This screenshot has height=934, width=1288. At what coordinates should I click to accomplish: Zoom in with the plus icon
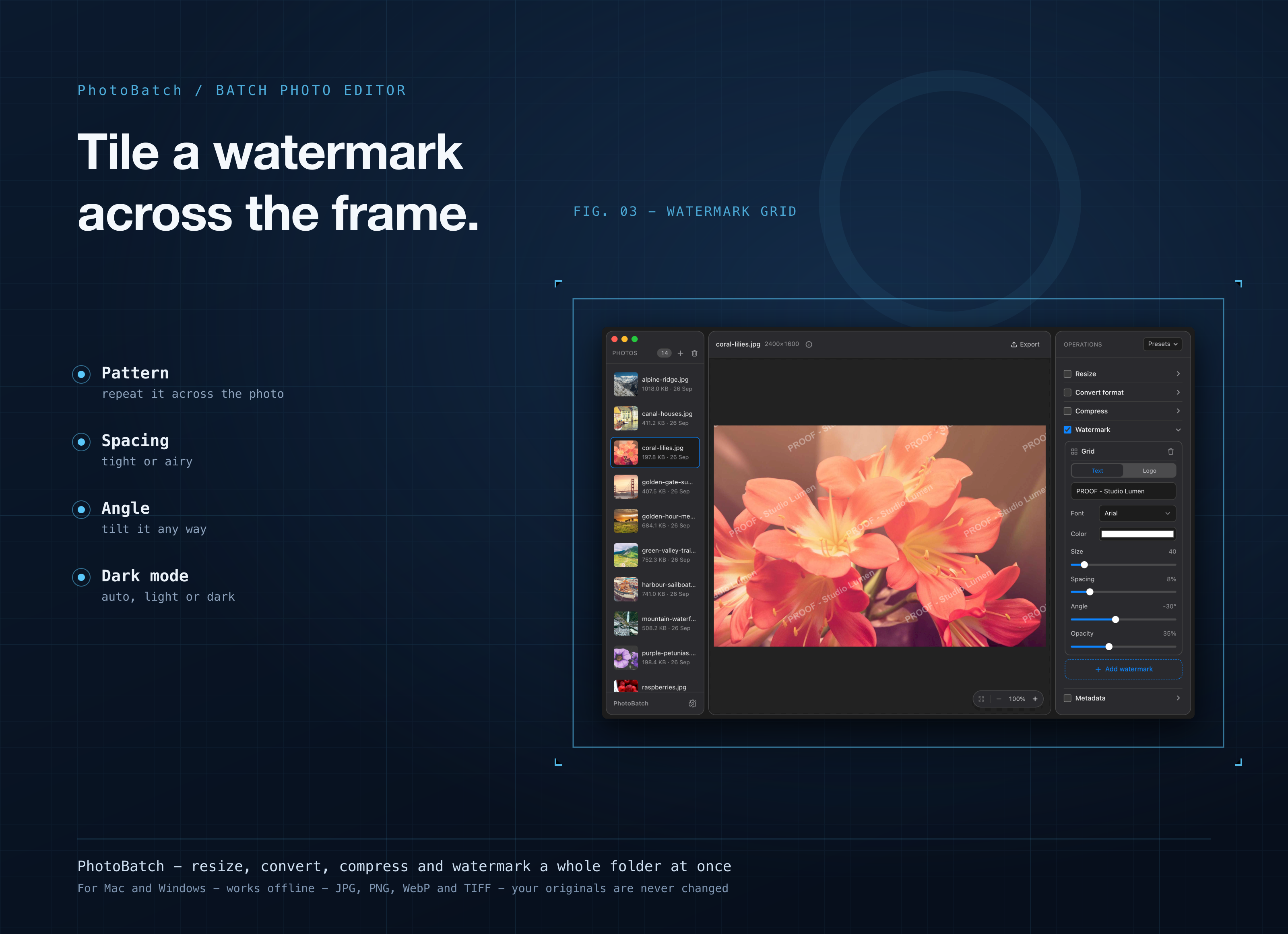click(1035, 699)
